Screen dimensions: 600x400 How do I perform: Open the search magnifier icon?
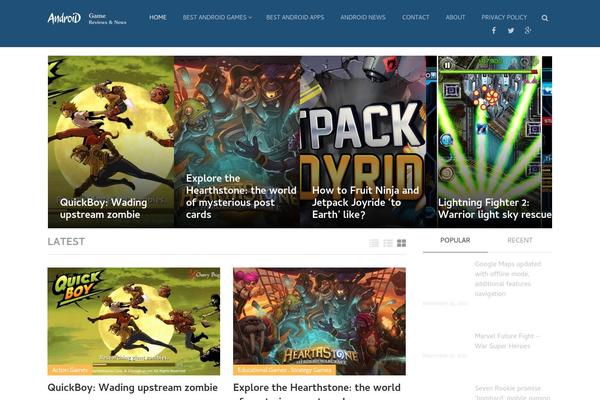point(545,18)
